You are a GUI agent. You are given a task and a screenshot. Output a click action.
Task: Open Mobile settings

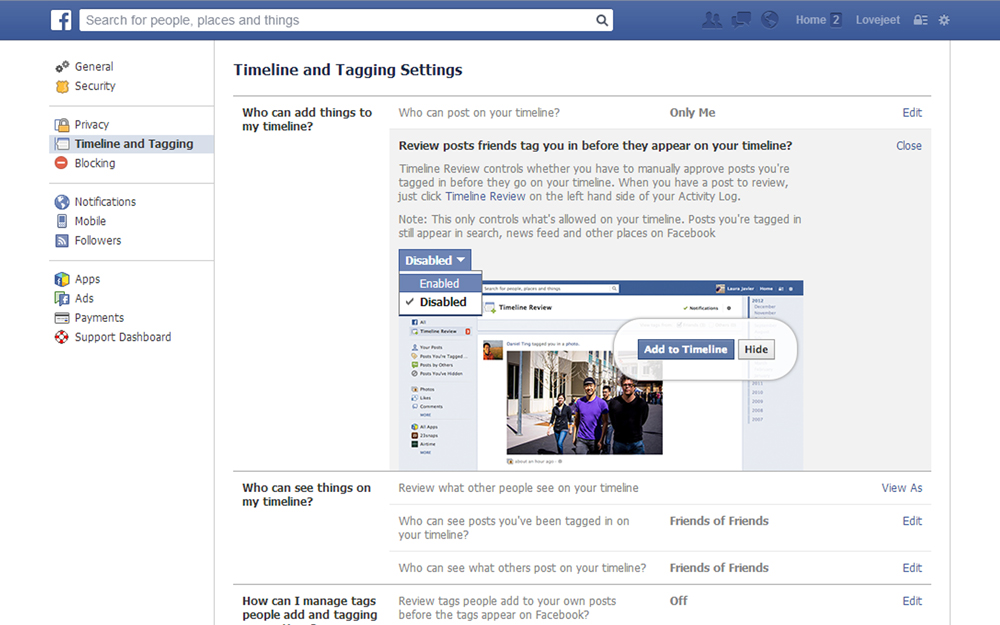coord(90,221)
